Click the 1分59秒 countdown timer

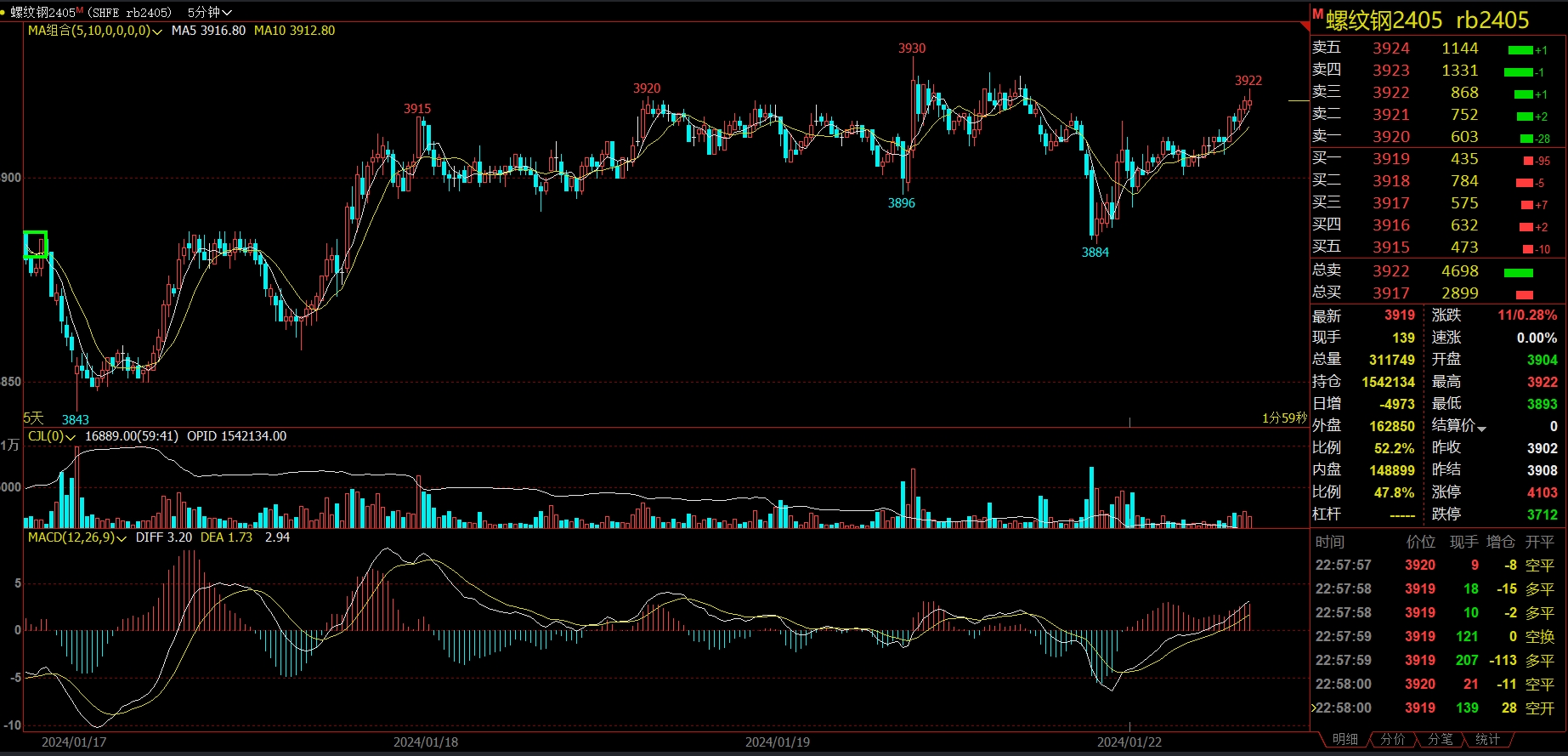[x=1284, y=418]
